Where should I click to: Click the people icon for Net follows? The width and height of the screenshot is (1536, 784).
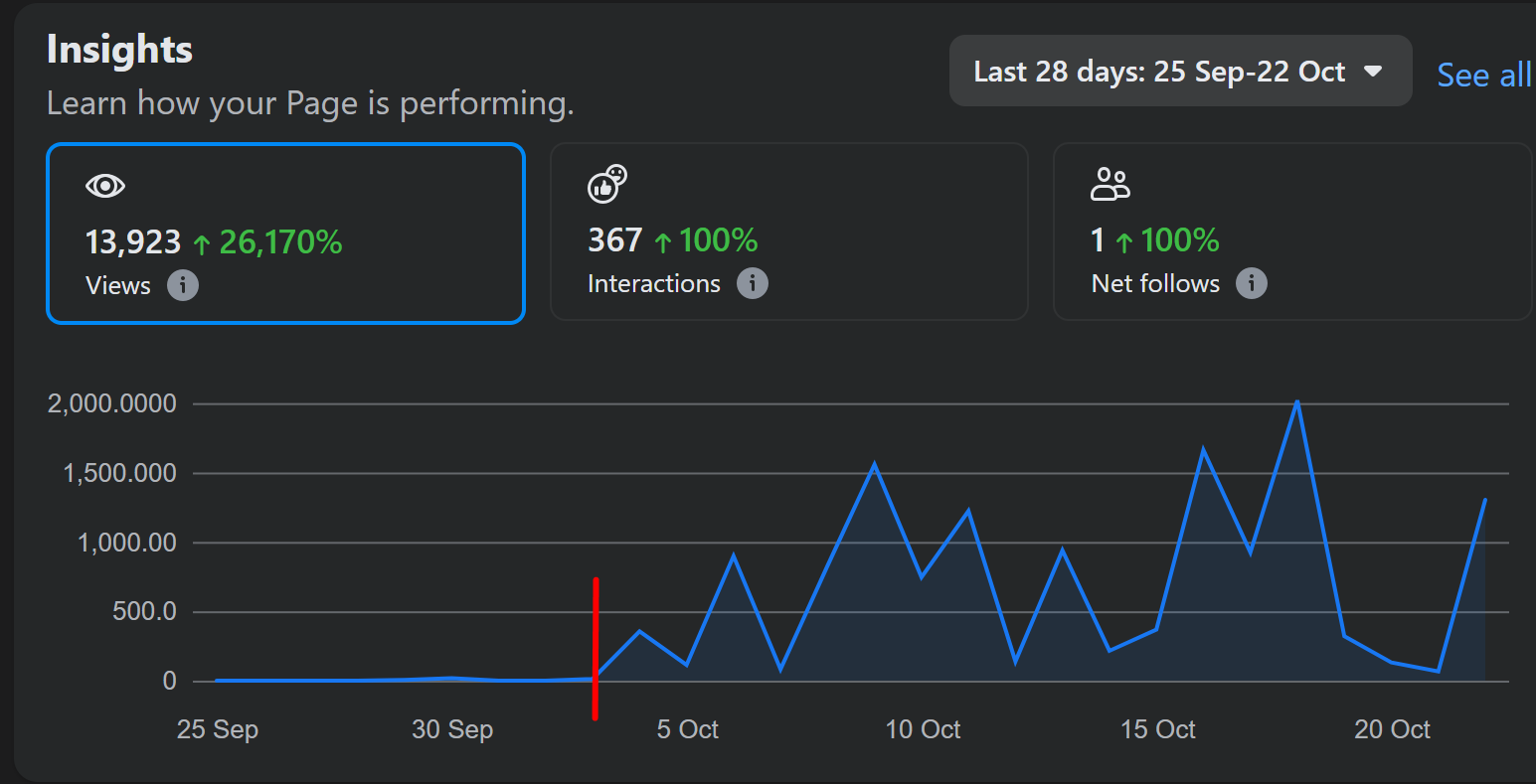point(1110,184)
